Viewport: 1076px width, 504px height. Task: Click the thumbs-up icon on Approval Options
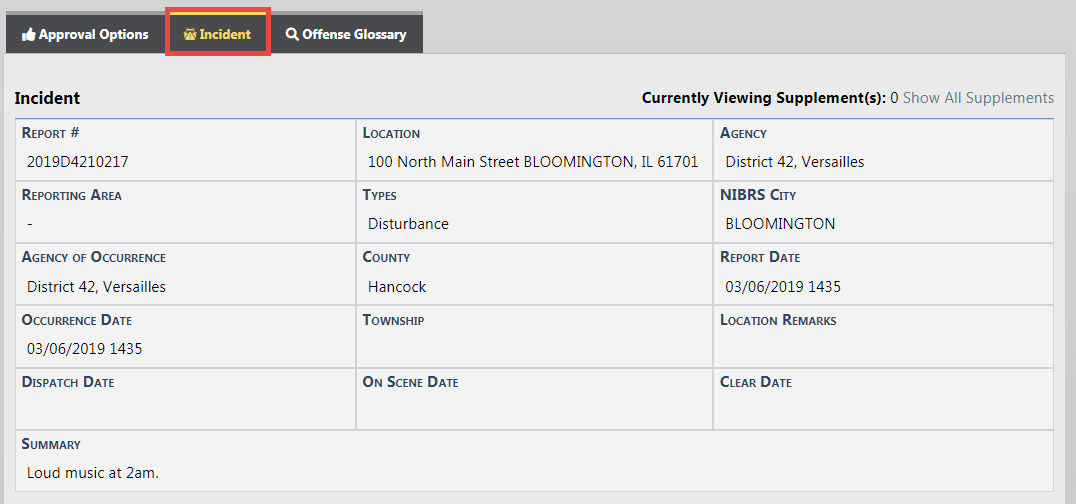tap(28, 35)
